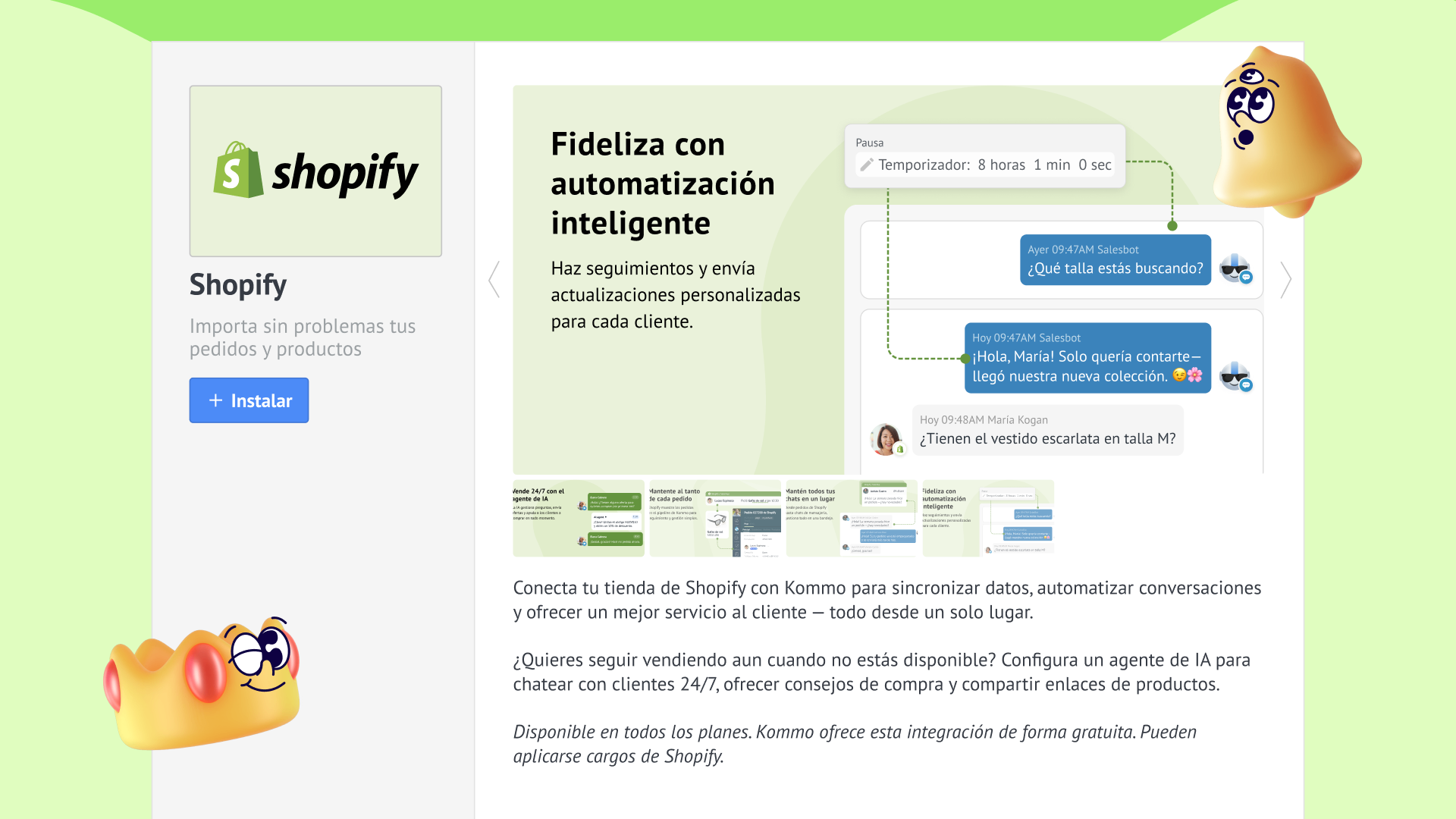The height and width of the screenshot is (819, 1456).
Task: Click Salesbot avatar beside Hola María message
Action: tap(1235, 375)
